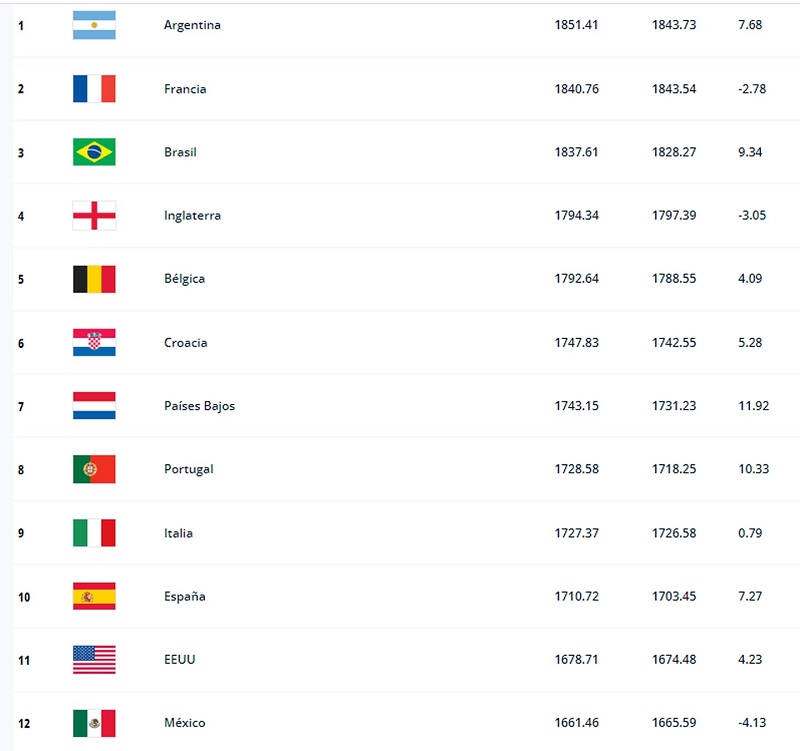Click the Portugal flag icon
The height and width of the screenshot is (751, 800).
point(94,469)
